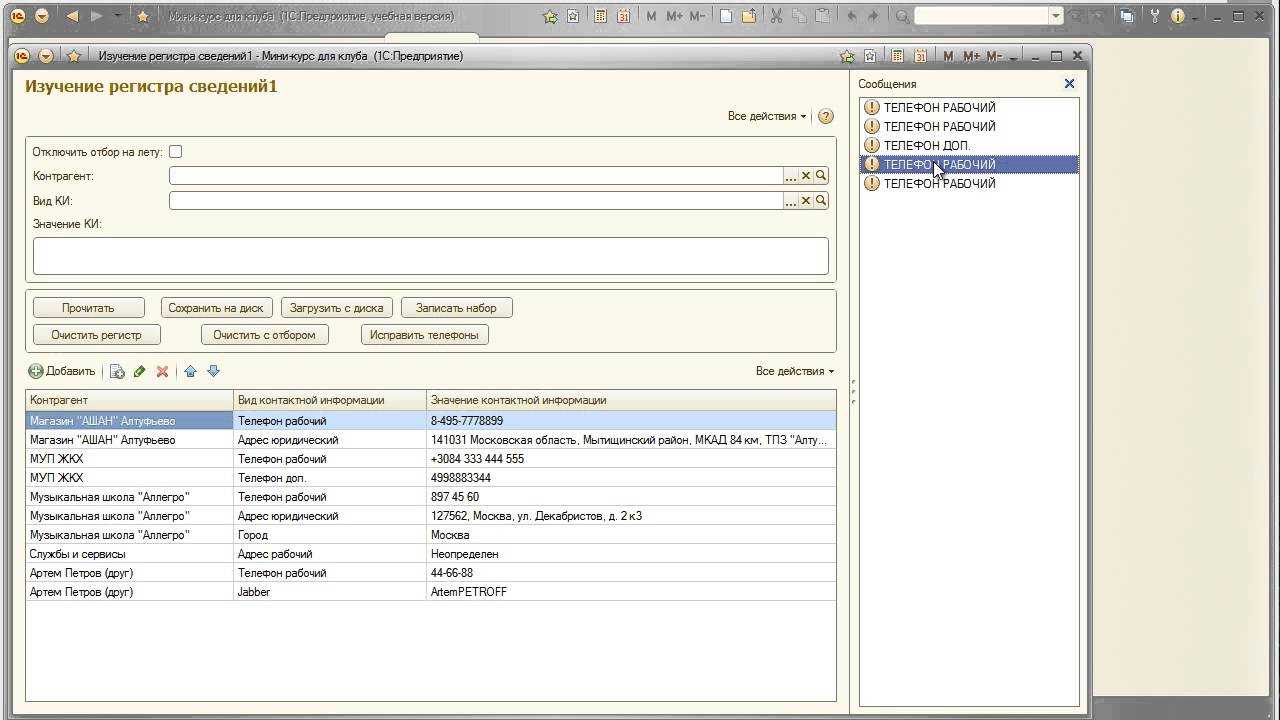The width and height of the screenshot is (1280, 720).
Task: Click the 'Записать набор' button
Action: (x=456, y=308)
